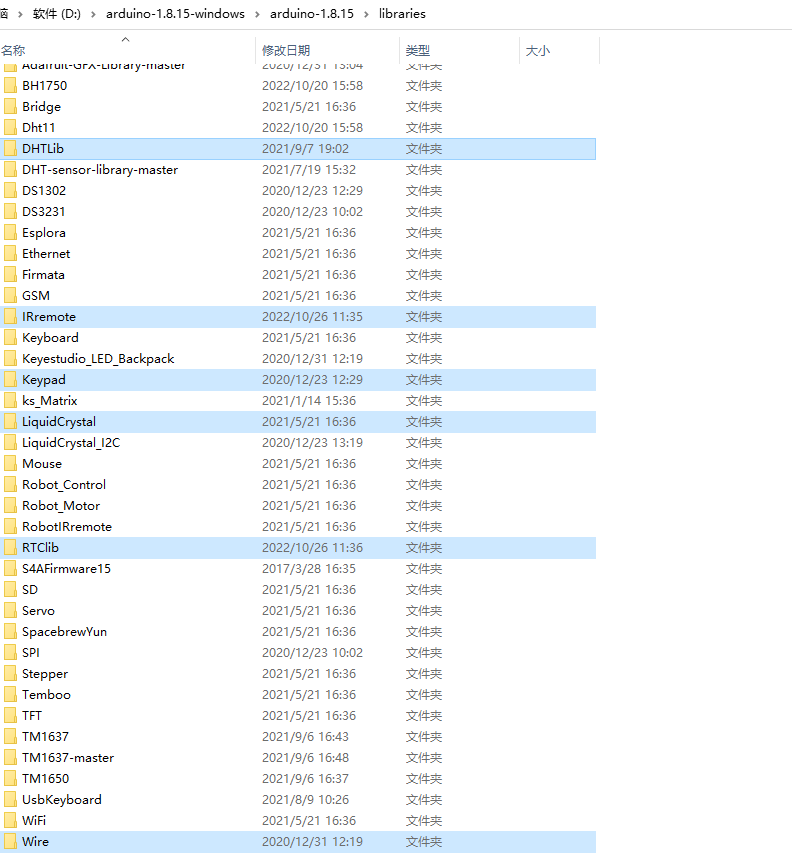Click date 2017/3/28 16:35
This screenshot has height=857, width=792.
click(x=309, y=569)
